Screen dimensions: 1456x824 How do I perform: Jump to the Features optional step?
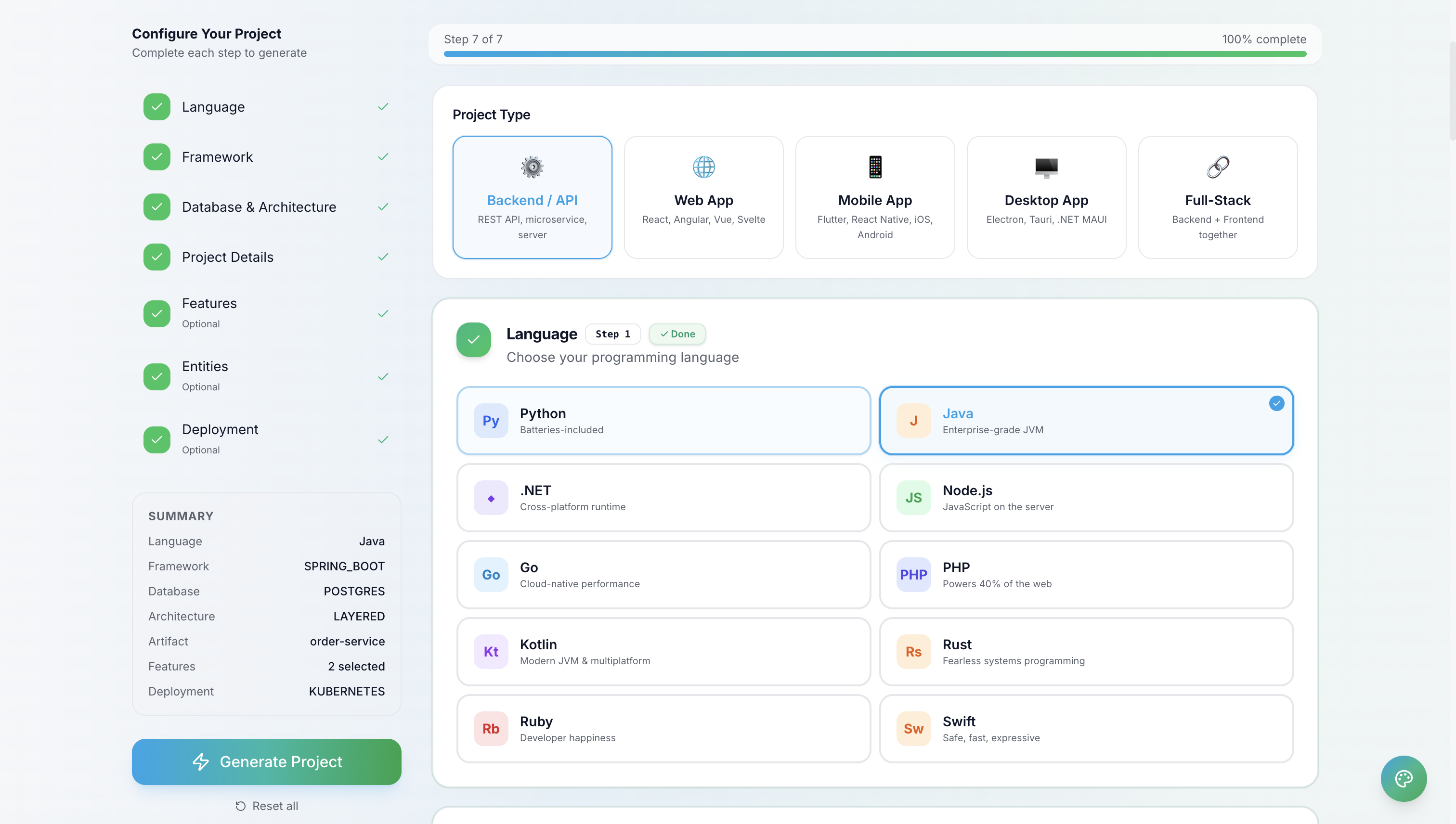266,313
